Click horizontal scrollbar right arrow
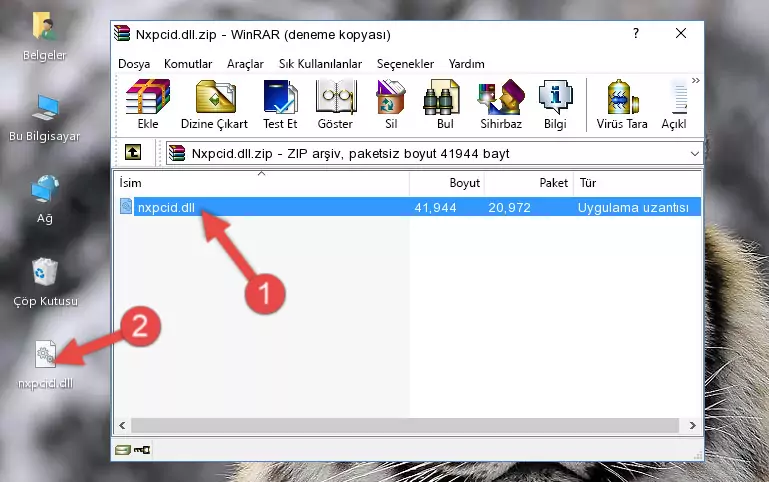The height and width of the screenshot is (482, 769). point(692,425)
